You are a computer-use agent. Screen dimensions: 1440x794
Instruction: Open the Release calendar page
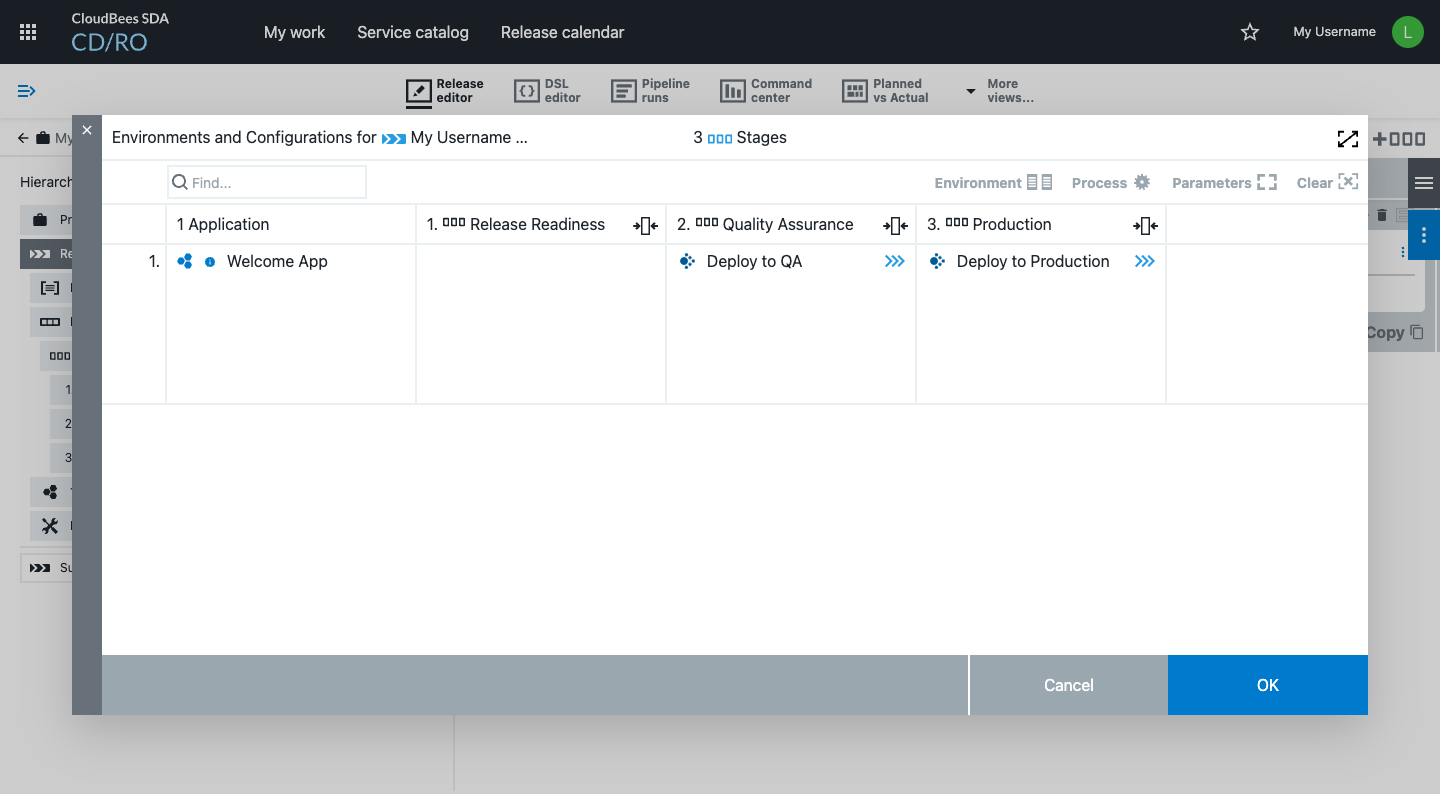pos(562,32)
